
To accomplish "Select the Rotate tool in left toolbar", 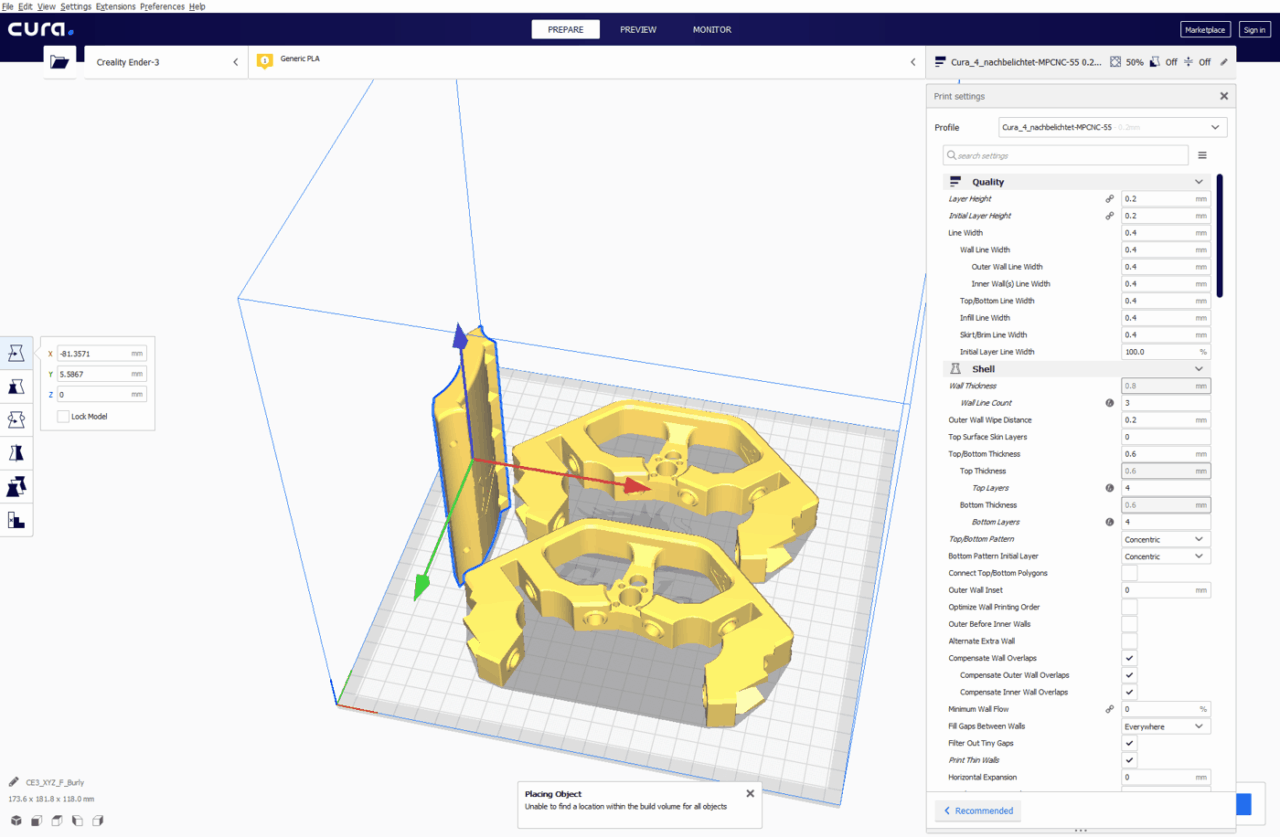I will click(16, 419).
